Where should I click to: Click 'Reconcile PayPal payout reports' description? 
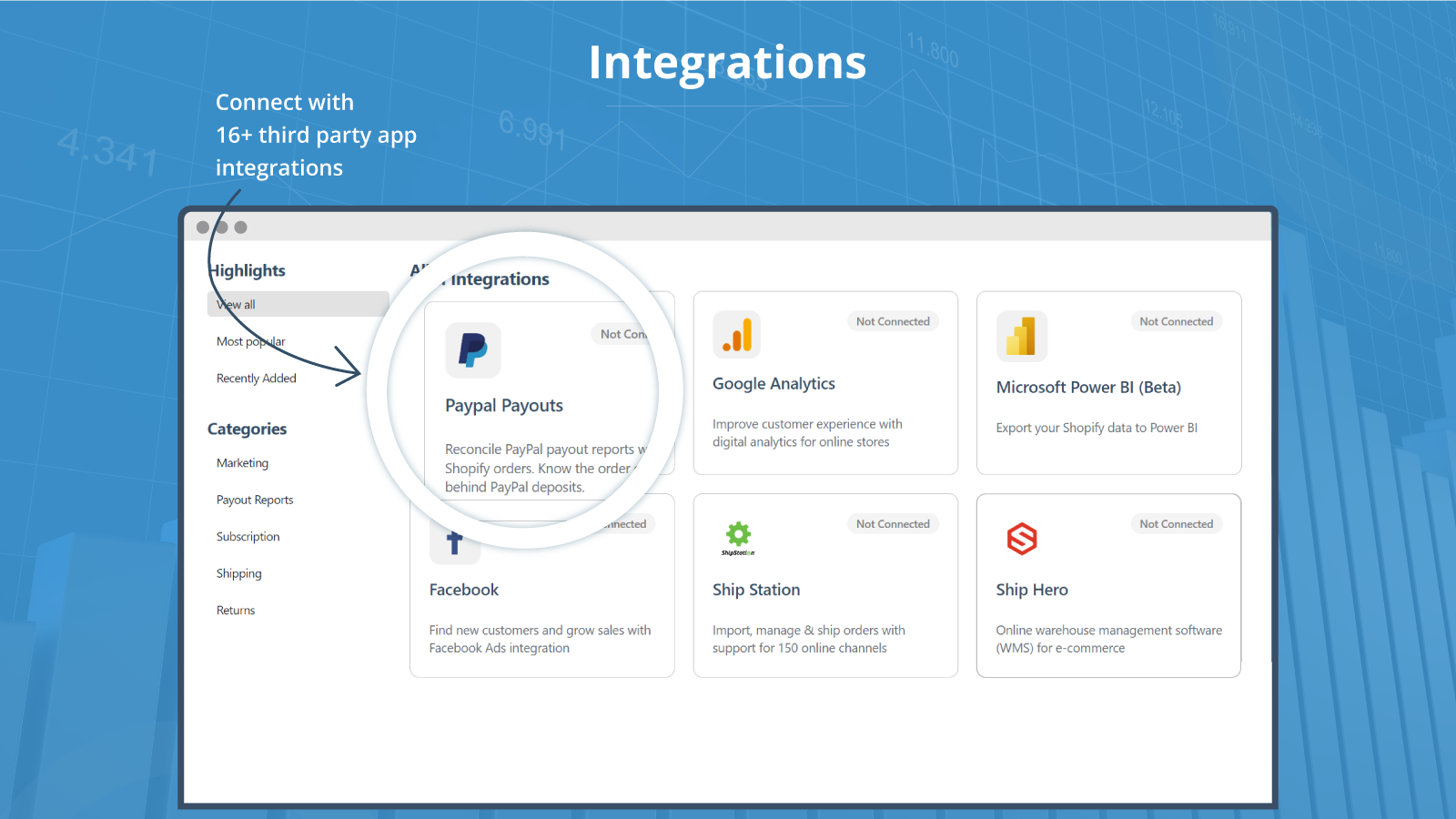click(x=546, y=468)
